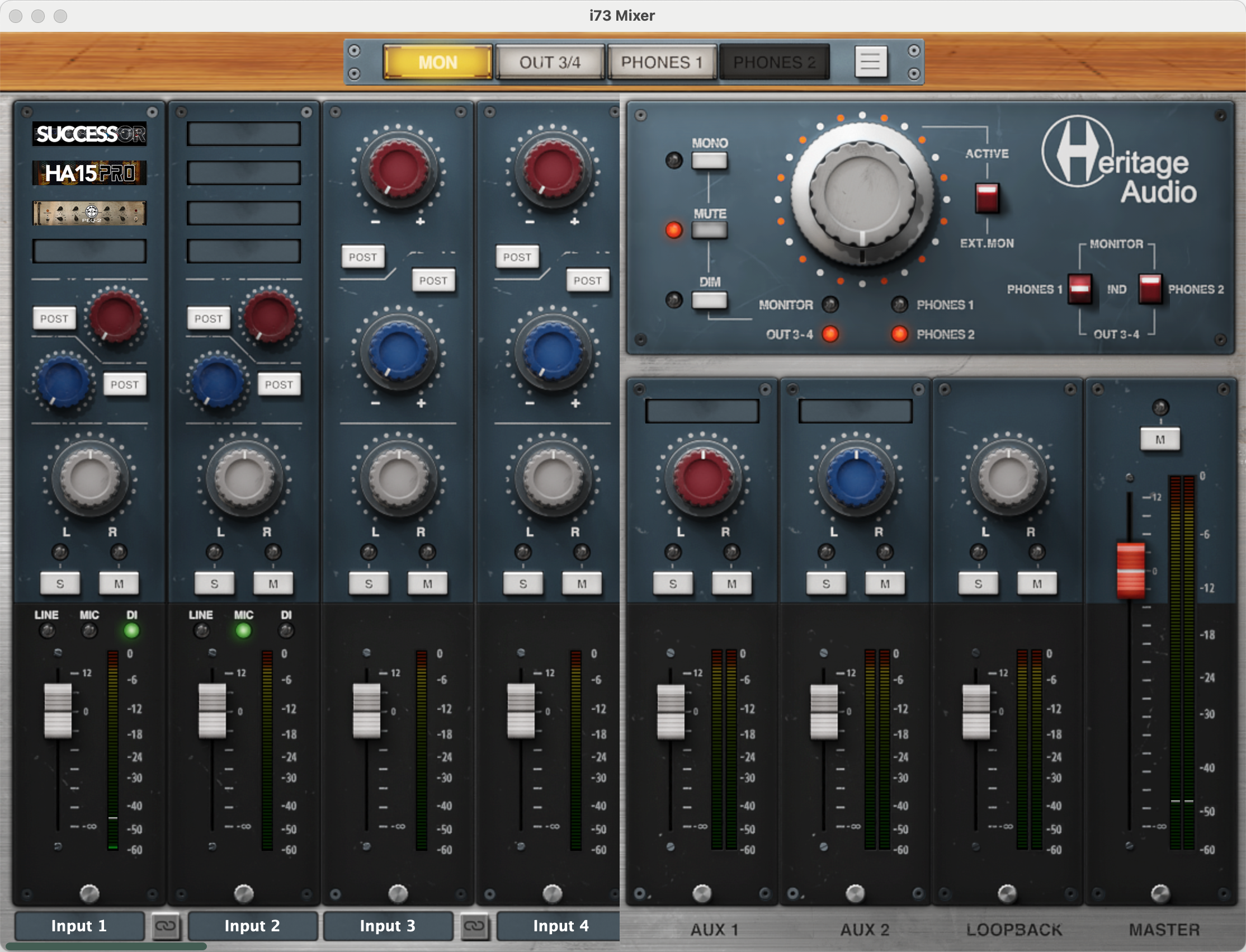Link Input 1 and Input 2 channels
The image size is (1246, 952).
pyautogui.click(x=166, y=925)
